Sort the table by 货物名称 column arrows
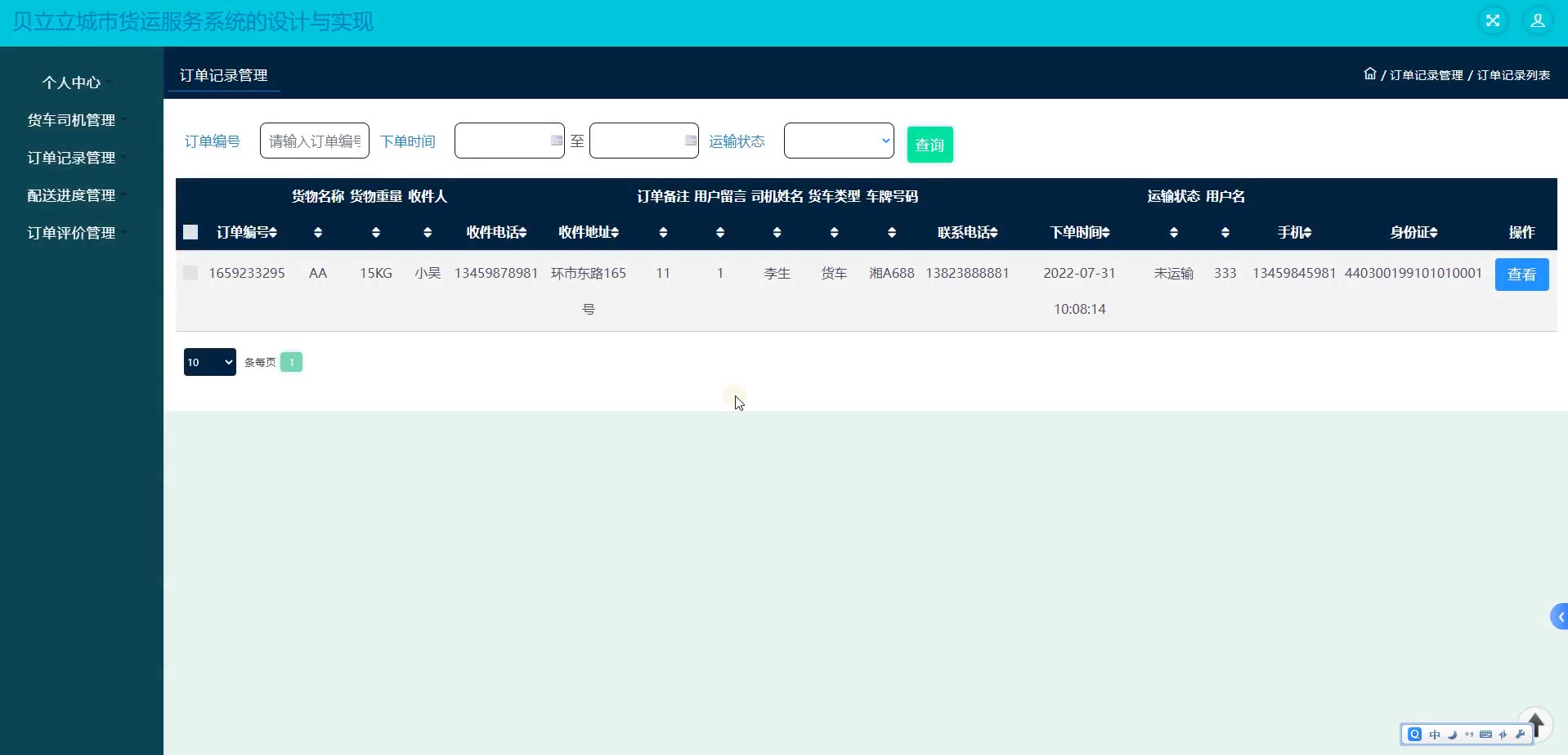Viewport: 1568px width, 755px height. click(318, 233)
